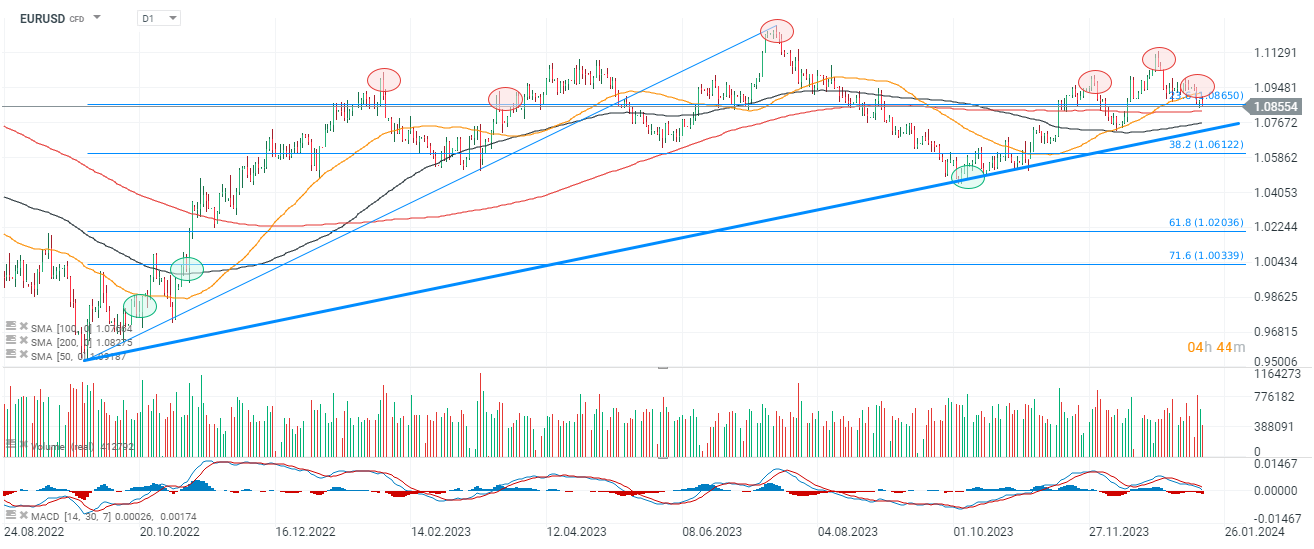The height and width of the screenshot is (549, 1314).
Task: Click the MACD [14, 30, 7] label
Action: point(75,514)
